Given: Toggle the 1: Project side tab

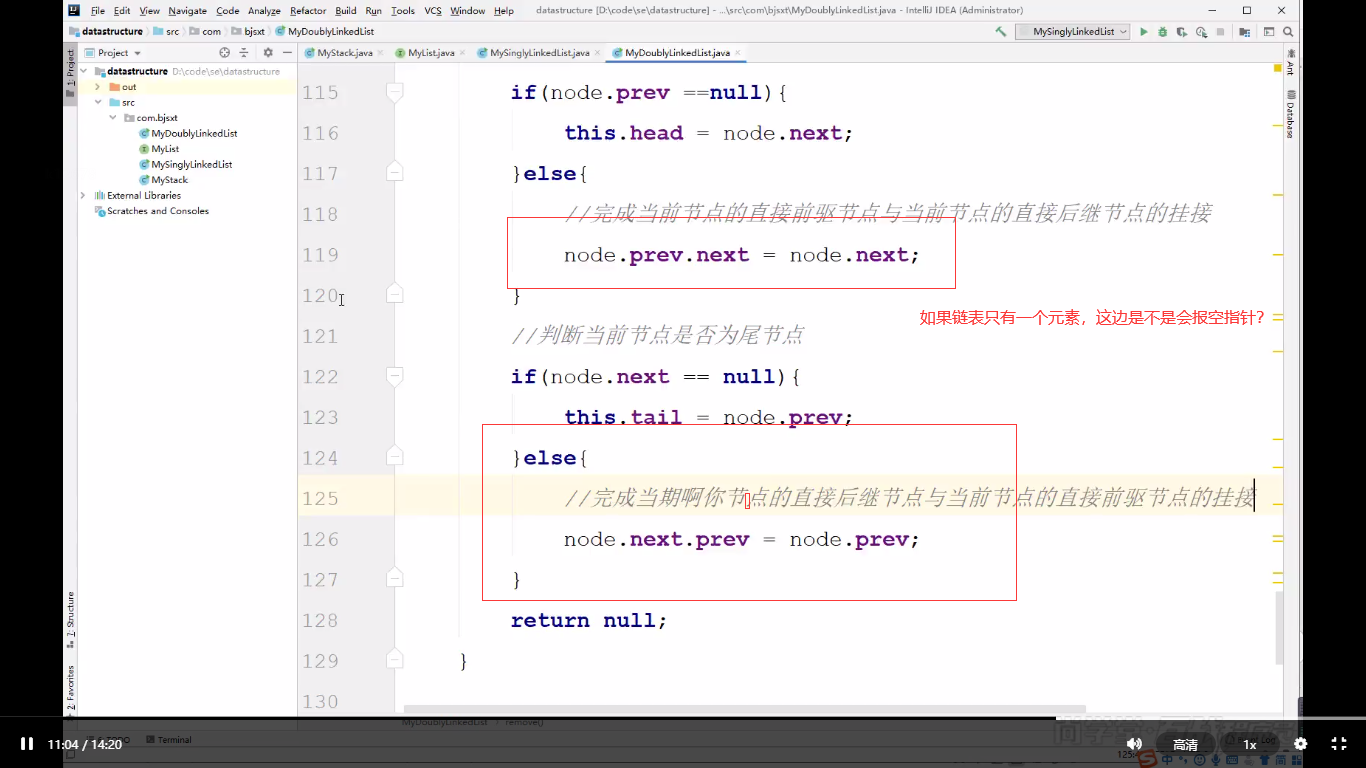Looking at the screenshot, I should point(70,72).
